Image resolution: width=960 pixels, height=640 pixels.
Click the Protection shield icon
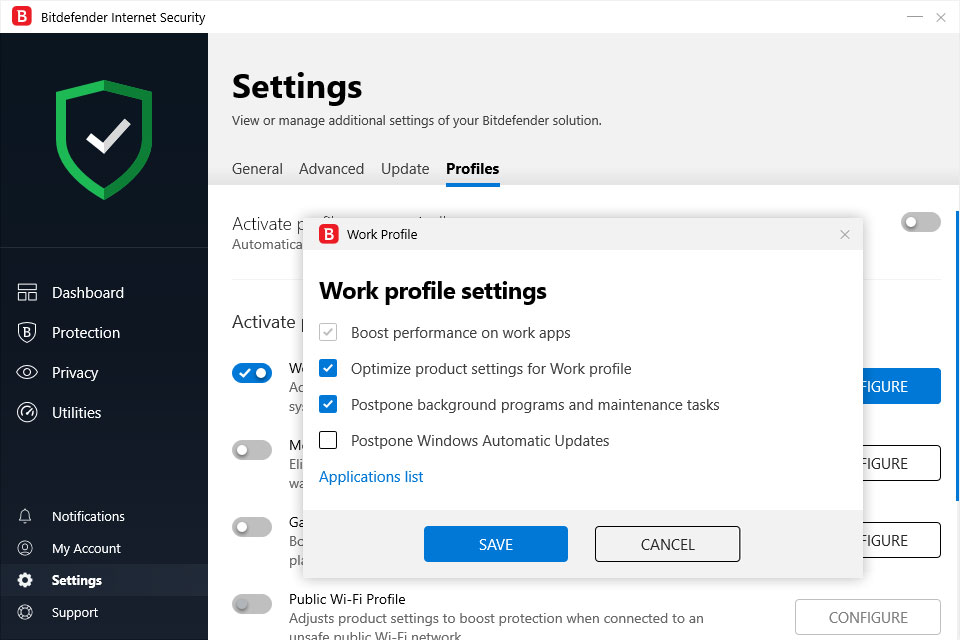27,333
